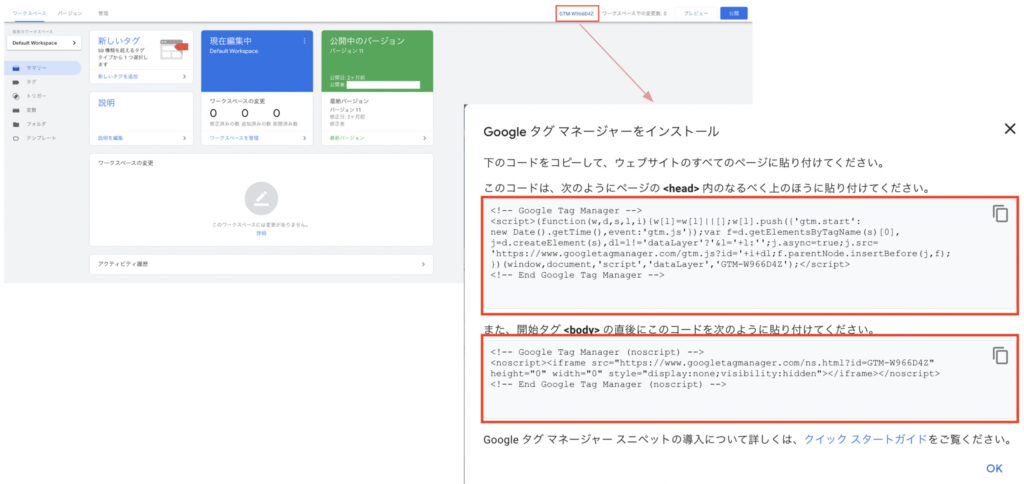Click chevron beside 最新バージョン

click(x=424, y=138)
